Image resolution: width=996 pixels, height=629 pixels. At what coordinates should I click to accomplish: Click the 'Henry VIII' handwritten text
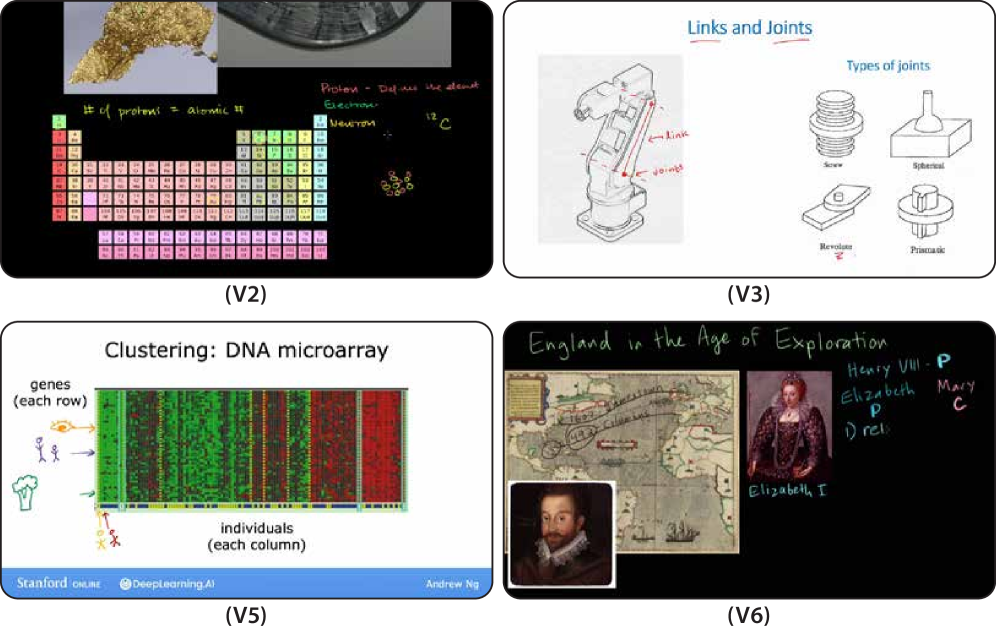(x=884, y=369)
